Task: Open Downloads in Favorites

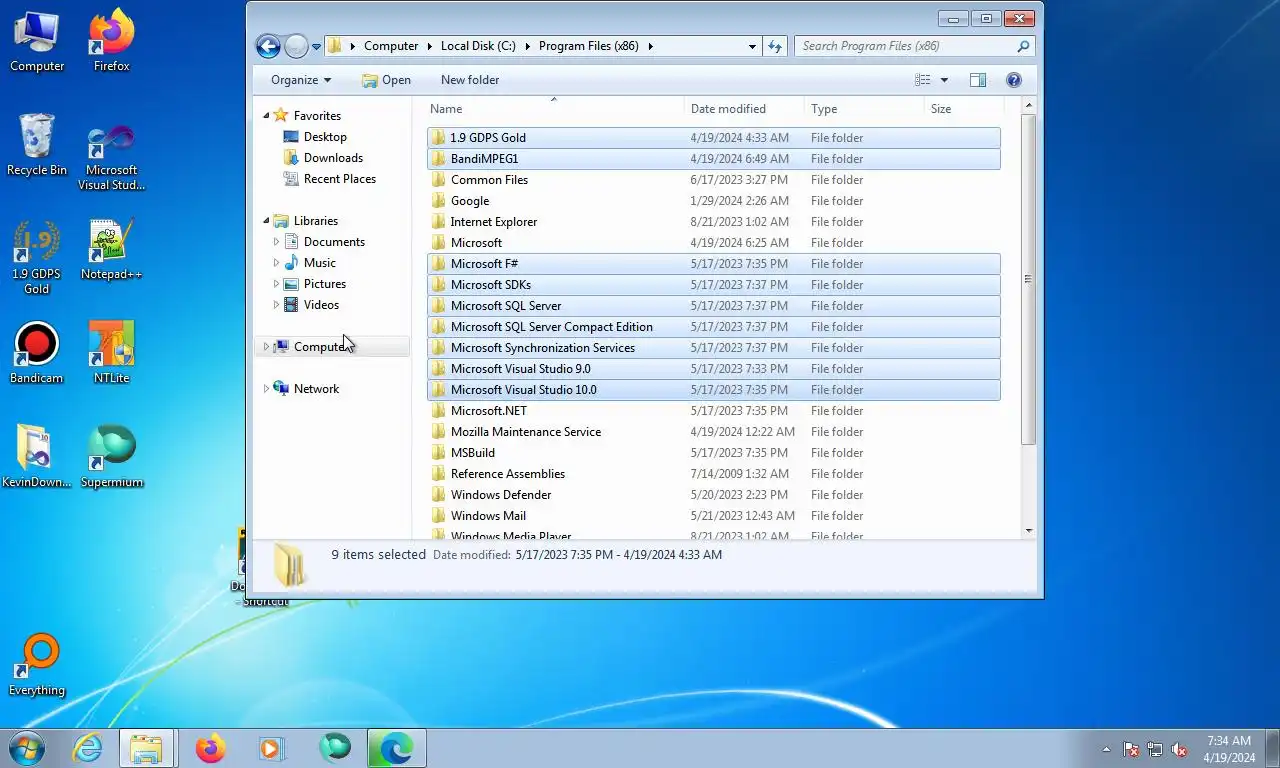Action: pos(333,158)
